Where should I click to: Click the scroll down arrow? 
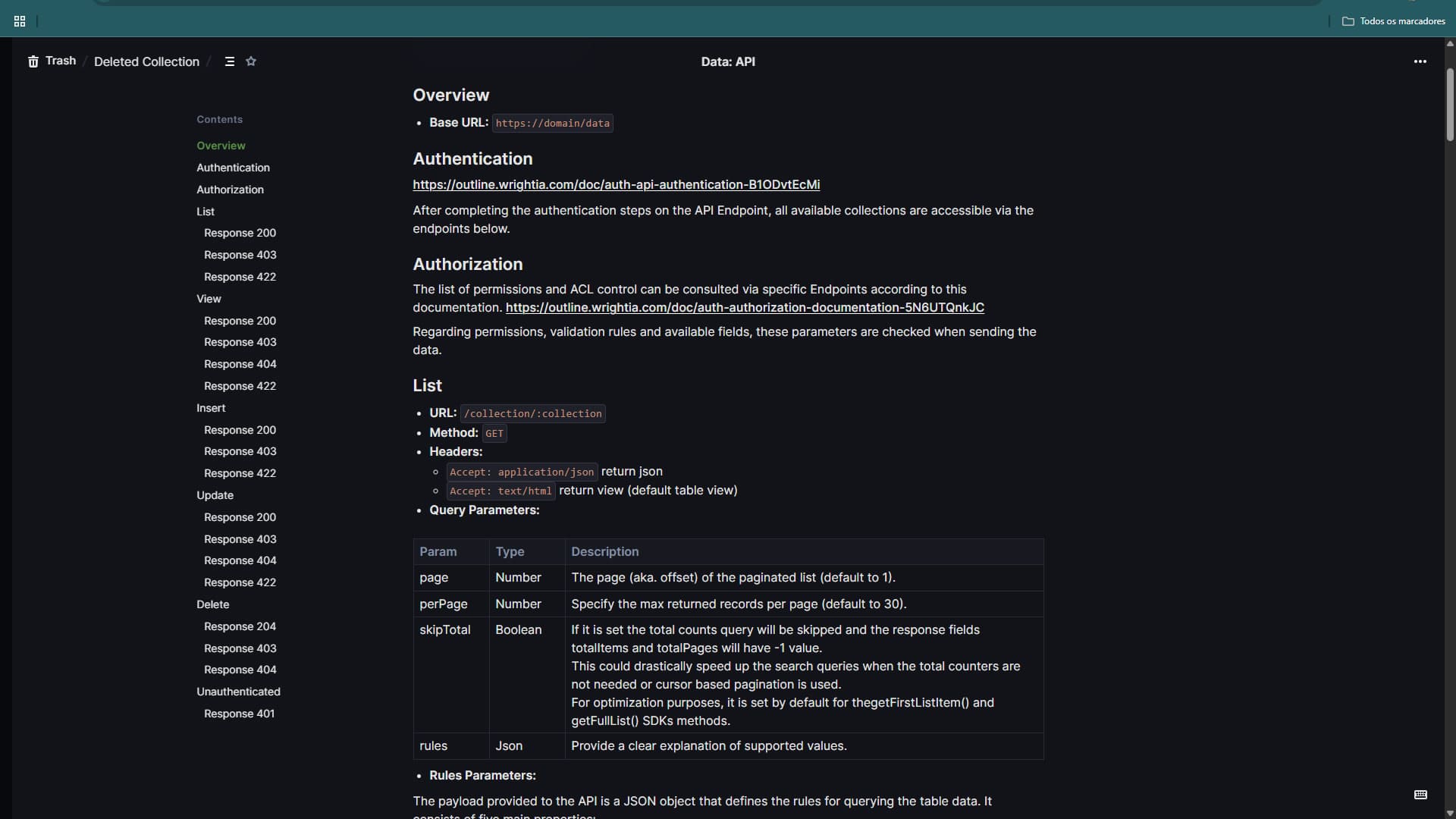(1450, 813)
